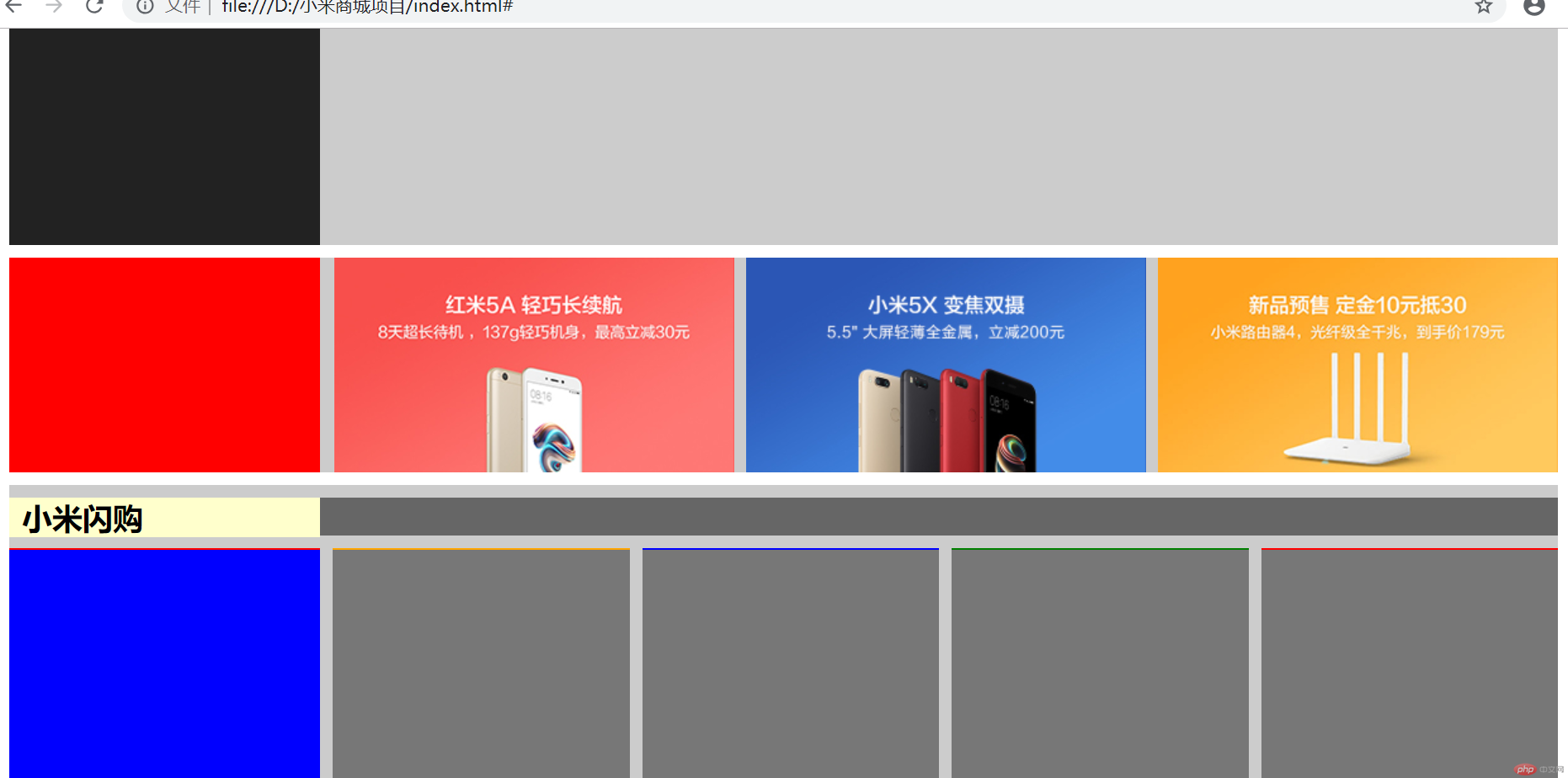Click the blue flash sale countdown block
Viewport: 1568px width, 778px height.
(x=164, y=663)
